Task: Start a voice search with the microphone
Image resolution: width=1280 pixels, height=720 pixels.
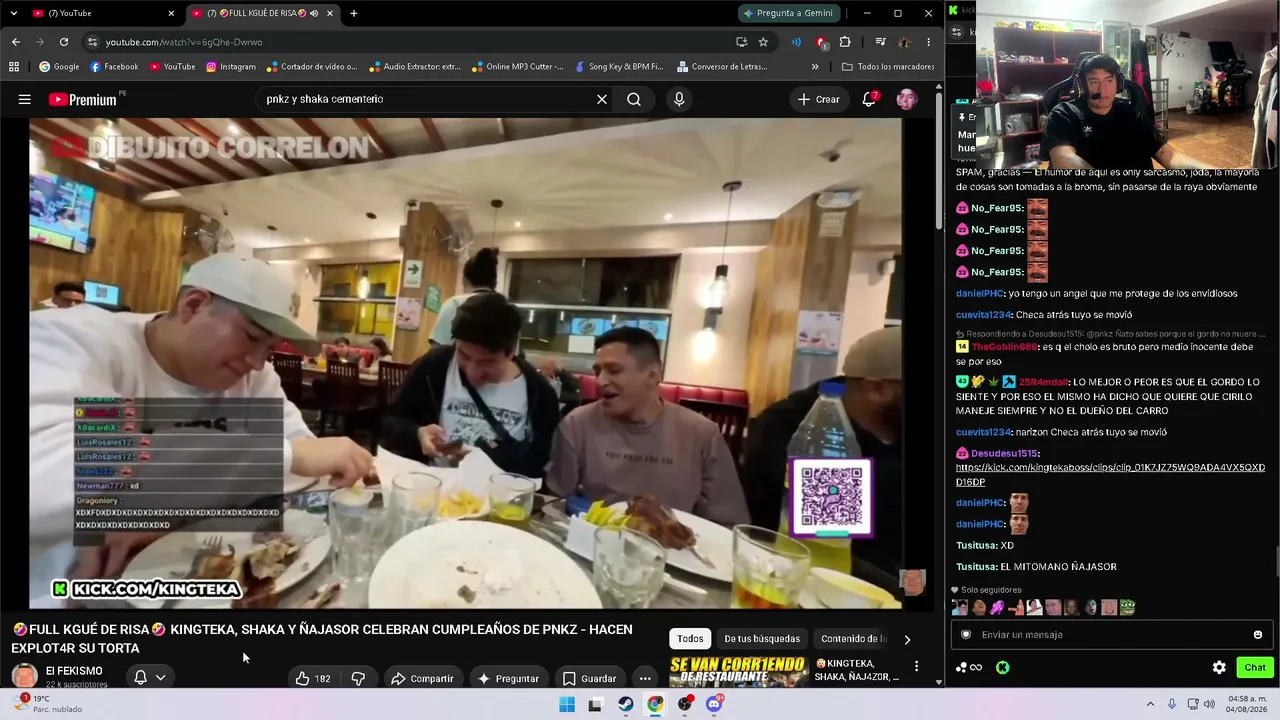Action: (x=679, y=99)
